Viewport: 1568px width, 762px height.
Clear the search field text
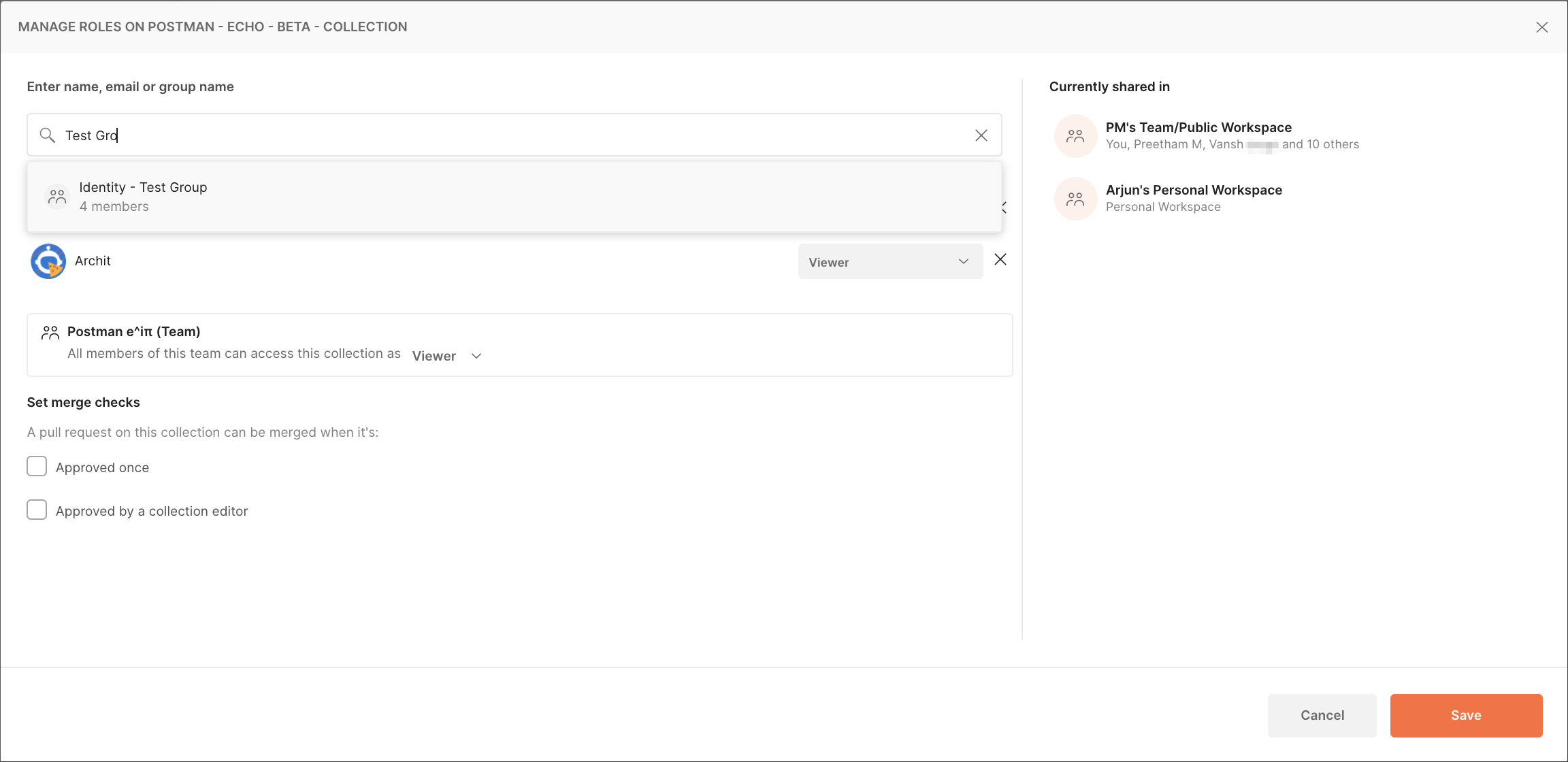[981, 135]
